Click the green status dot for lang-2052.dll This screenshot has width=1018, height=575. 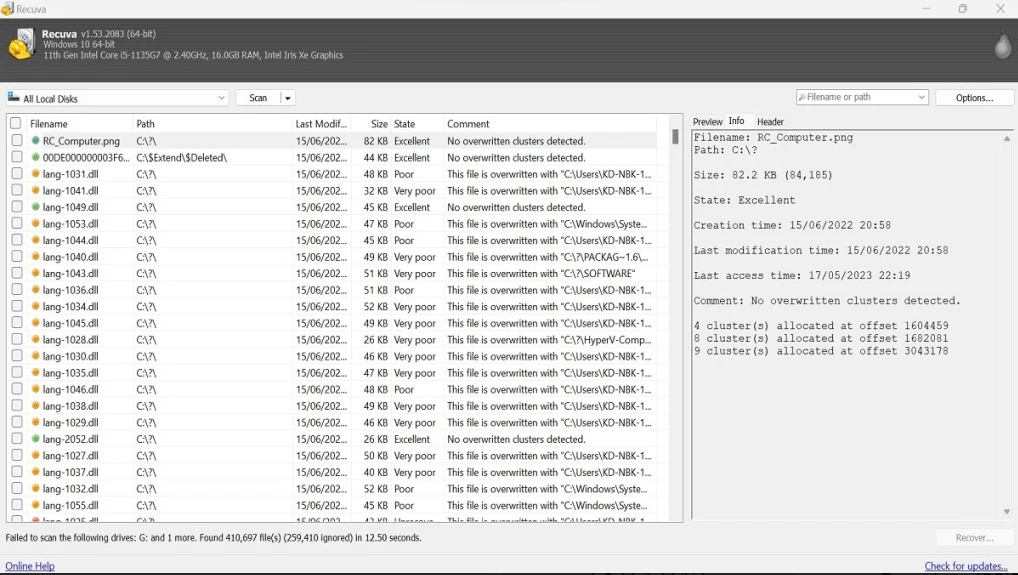point(36,439)
